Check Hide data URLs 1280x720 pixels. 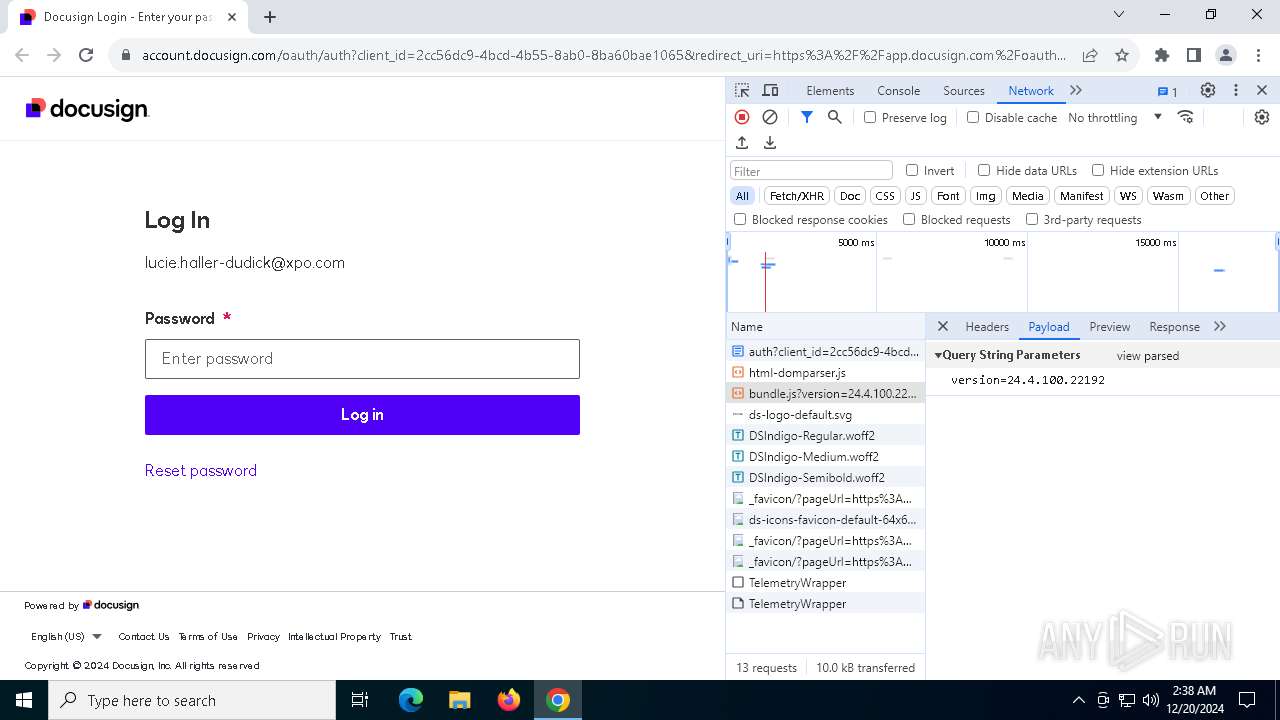tap(984, 170)
